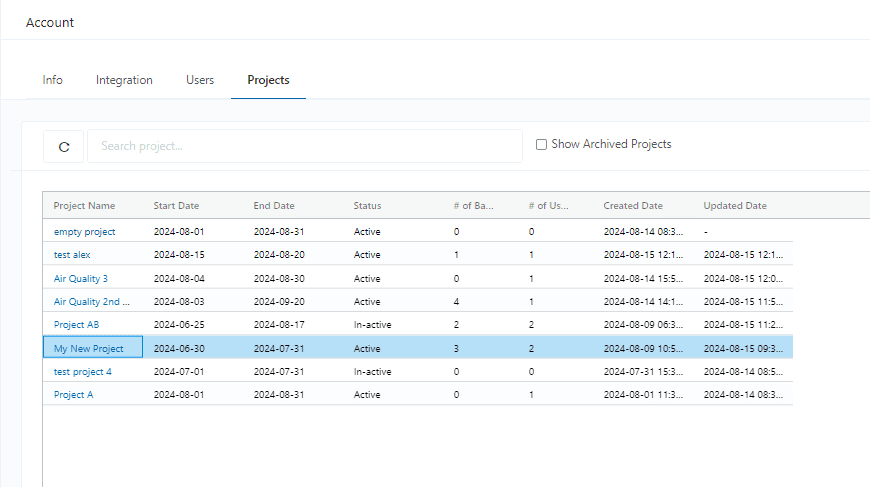Click In-active status of Project AB
Screen dimensions: 870x487
click(x=372, y=325)
